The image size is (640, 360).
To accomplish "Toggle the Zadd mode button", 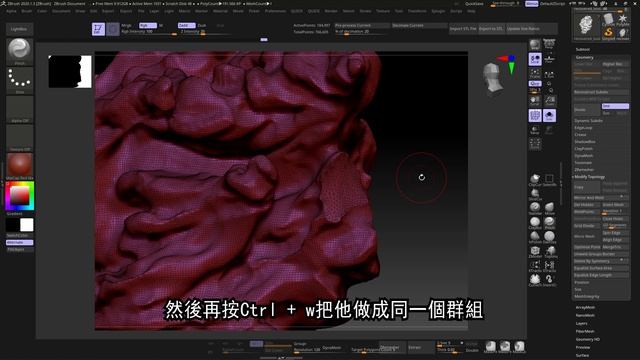I will [186, 25].
